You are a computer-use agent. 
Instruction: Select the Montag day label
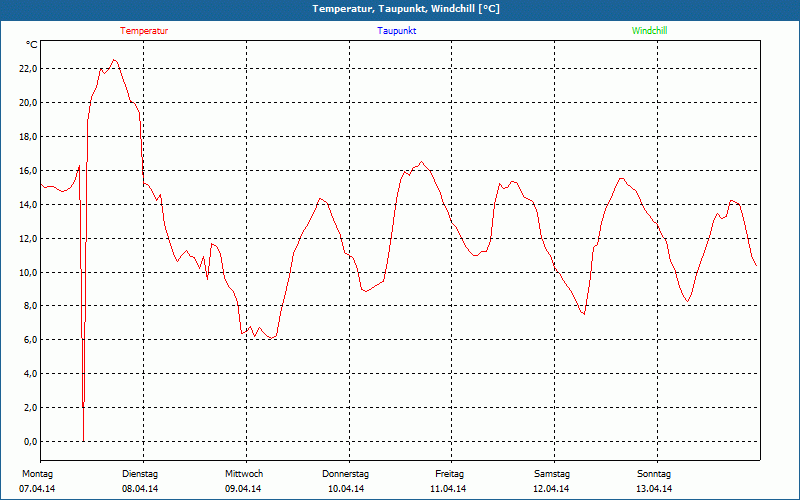pos(37,474)
